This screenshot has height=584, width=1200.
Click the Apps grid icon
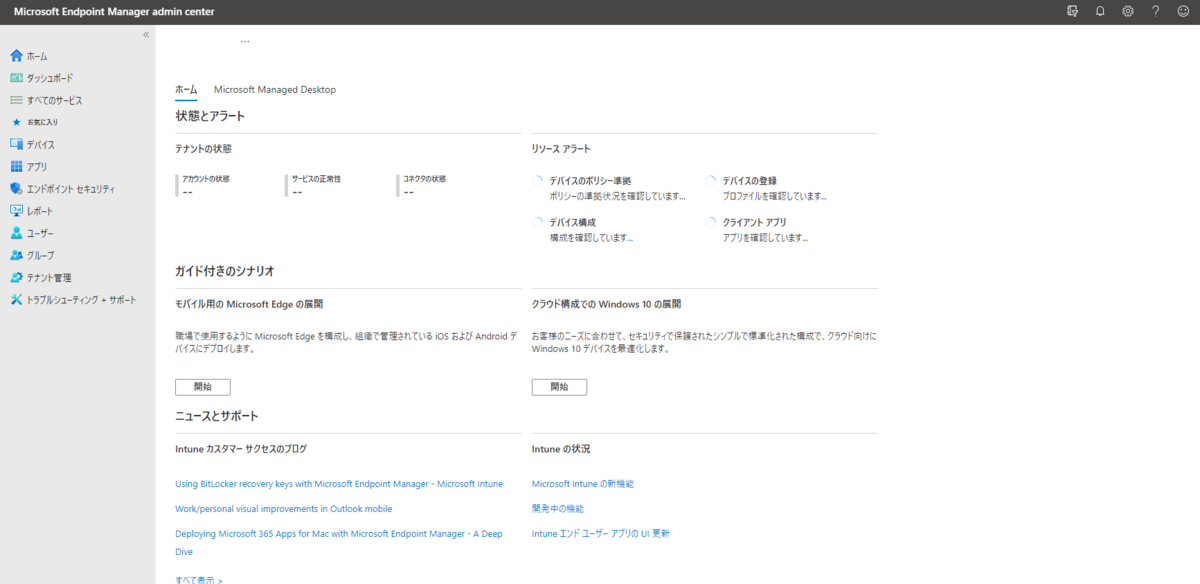pos(16,167)
